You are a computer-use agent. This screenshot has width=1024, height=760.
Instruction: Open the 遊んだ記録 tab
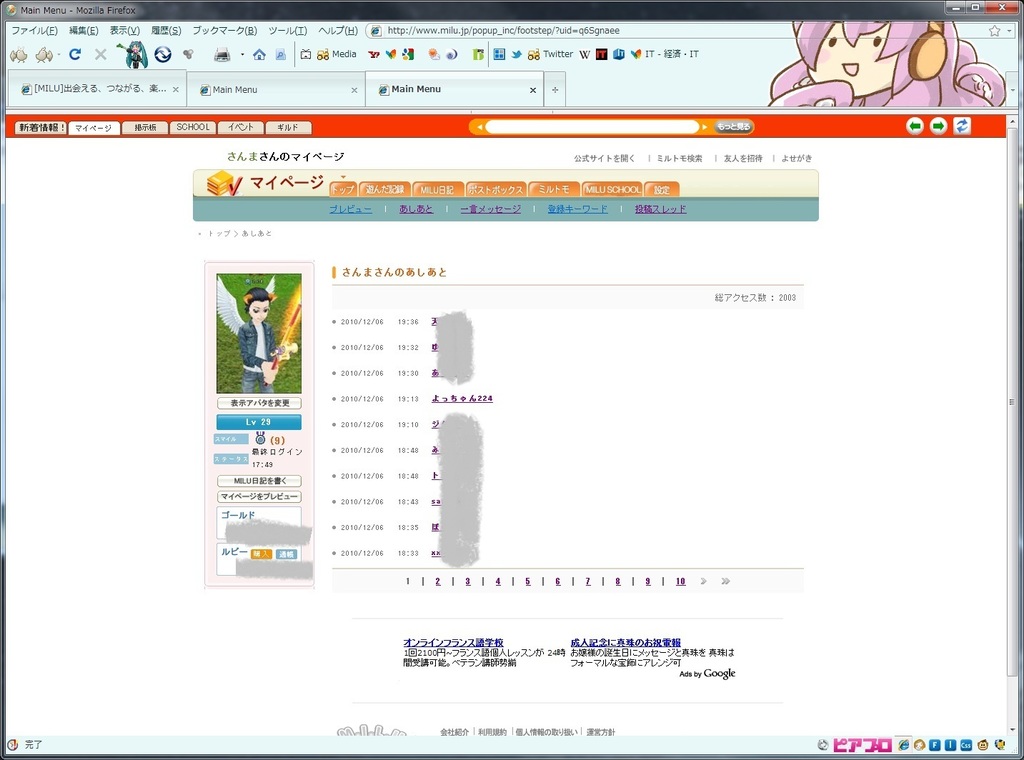coord(385,189)
